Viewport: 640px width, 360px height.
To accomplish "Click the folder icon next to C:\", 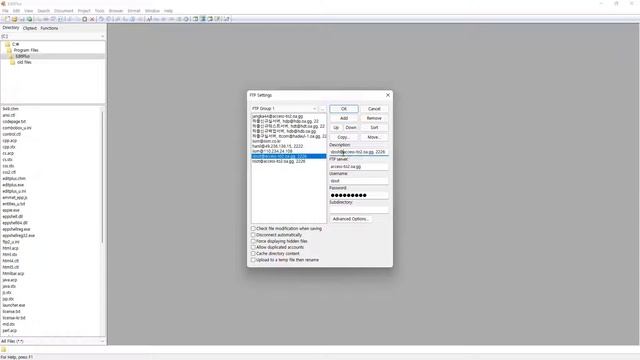I will 7,44.
